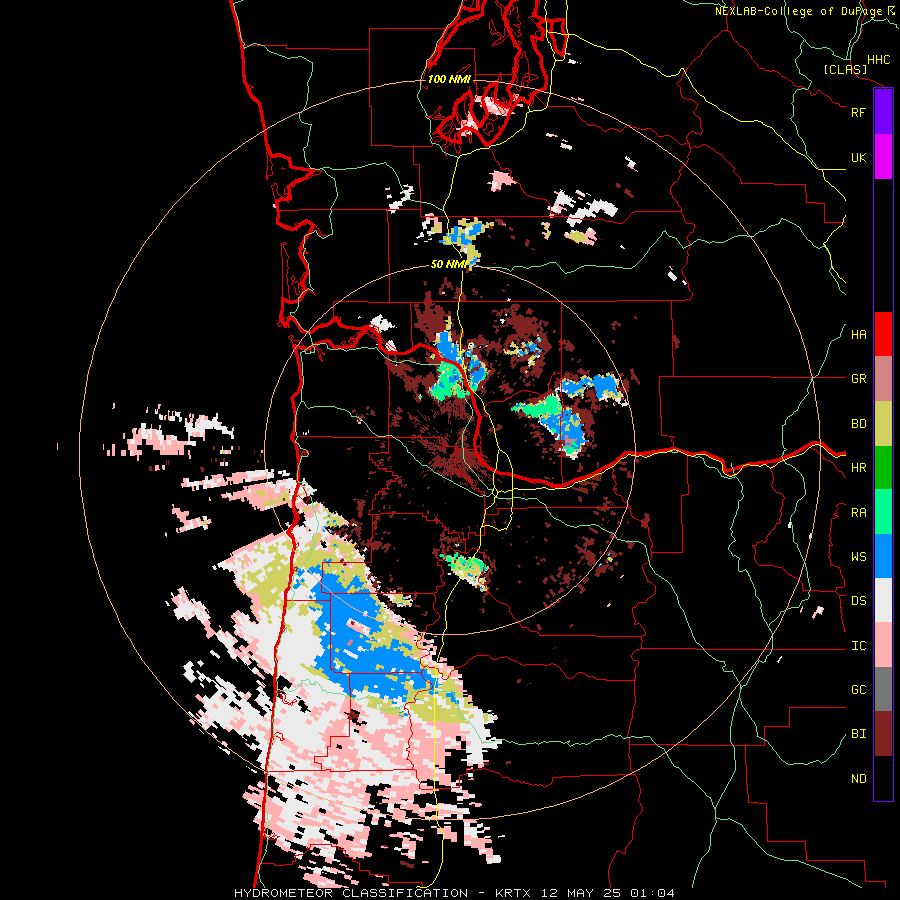The image size is (900, 900).
Task: Click the DS legend label
Action: coord(858,601)
